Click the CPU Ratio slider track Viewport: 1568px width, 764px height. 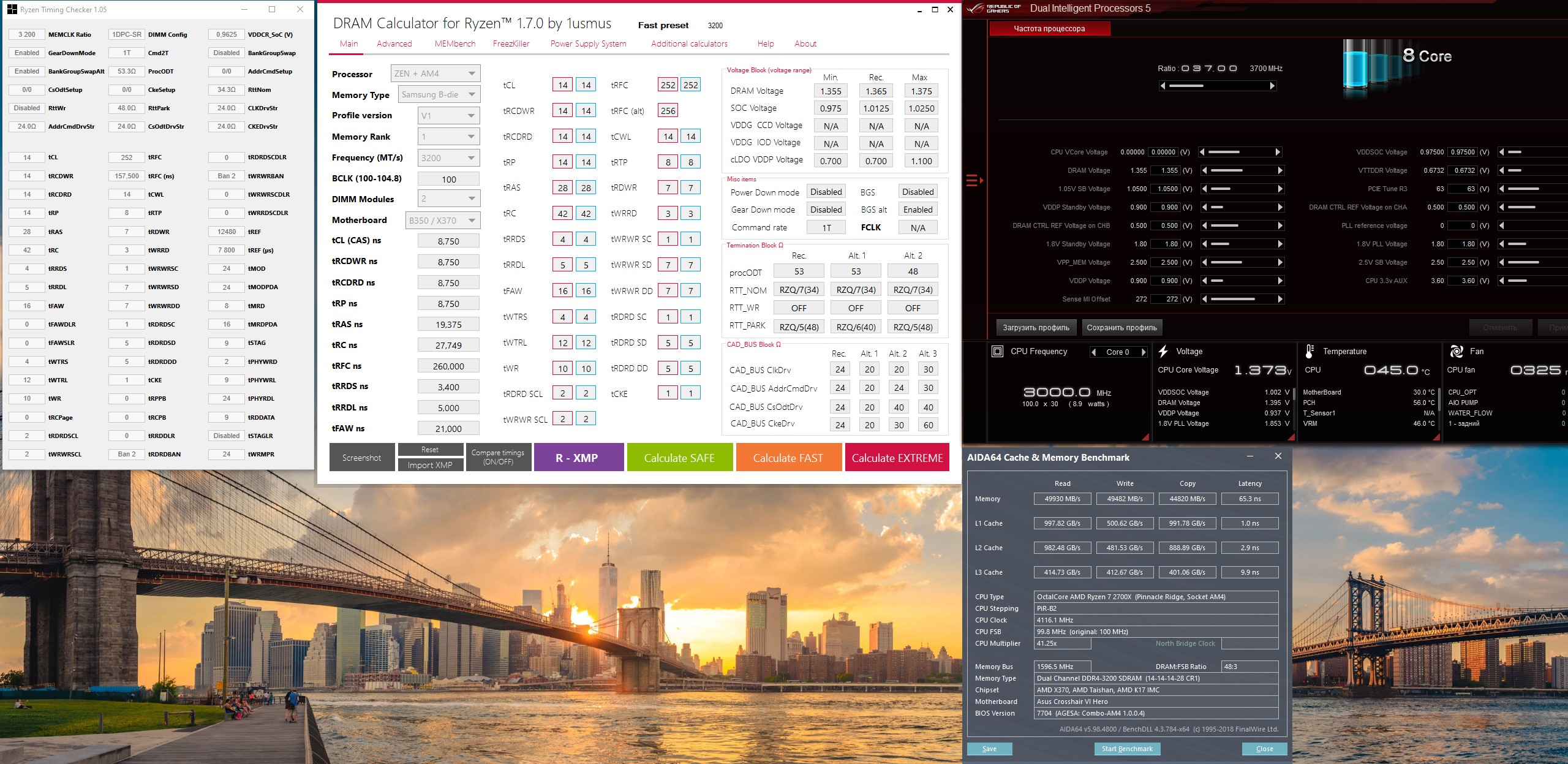click(x=1217, y=86)
